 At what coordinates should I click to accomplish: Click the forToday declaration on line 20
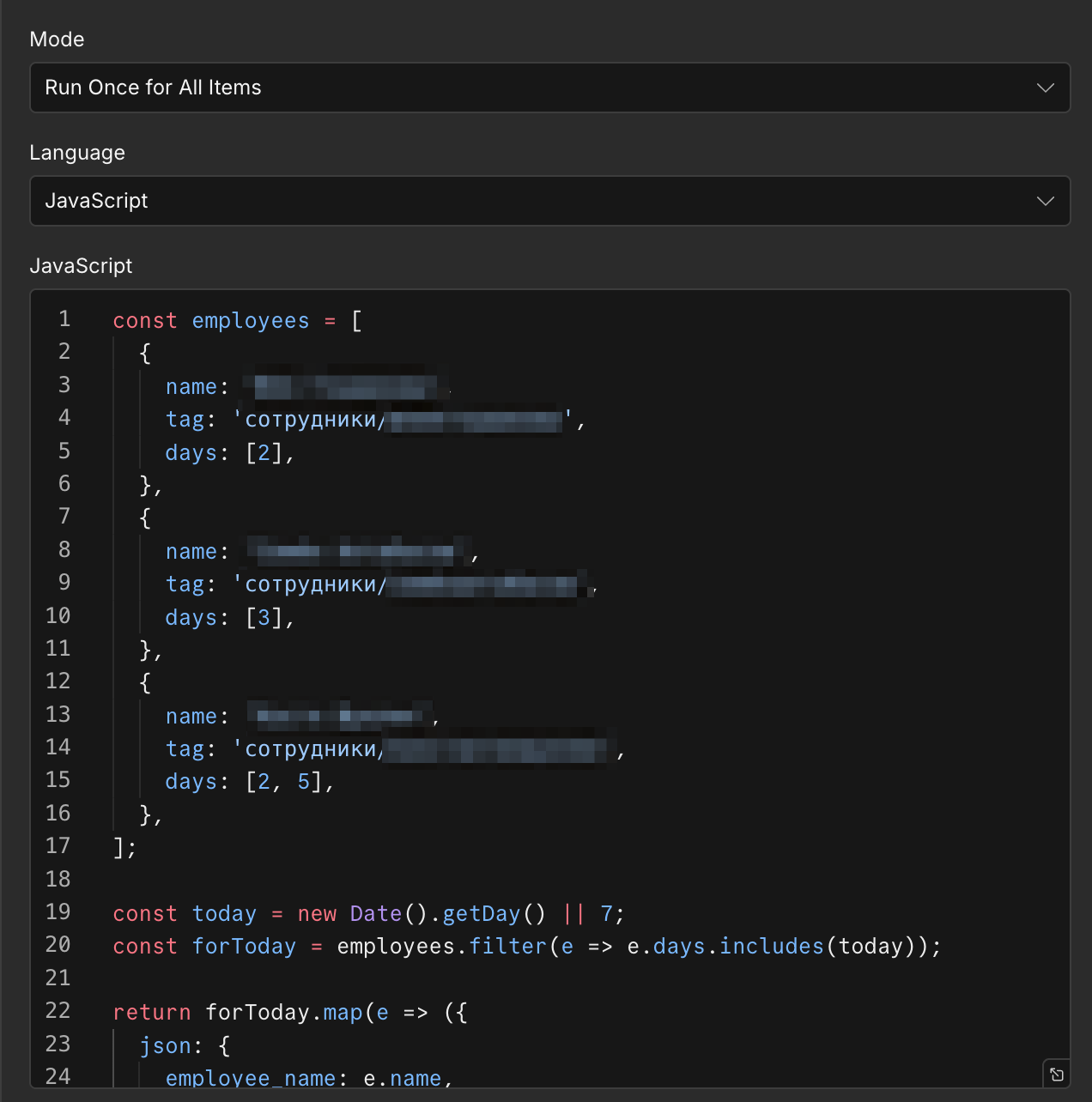(244, 947)
